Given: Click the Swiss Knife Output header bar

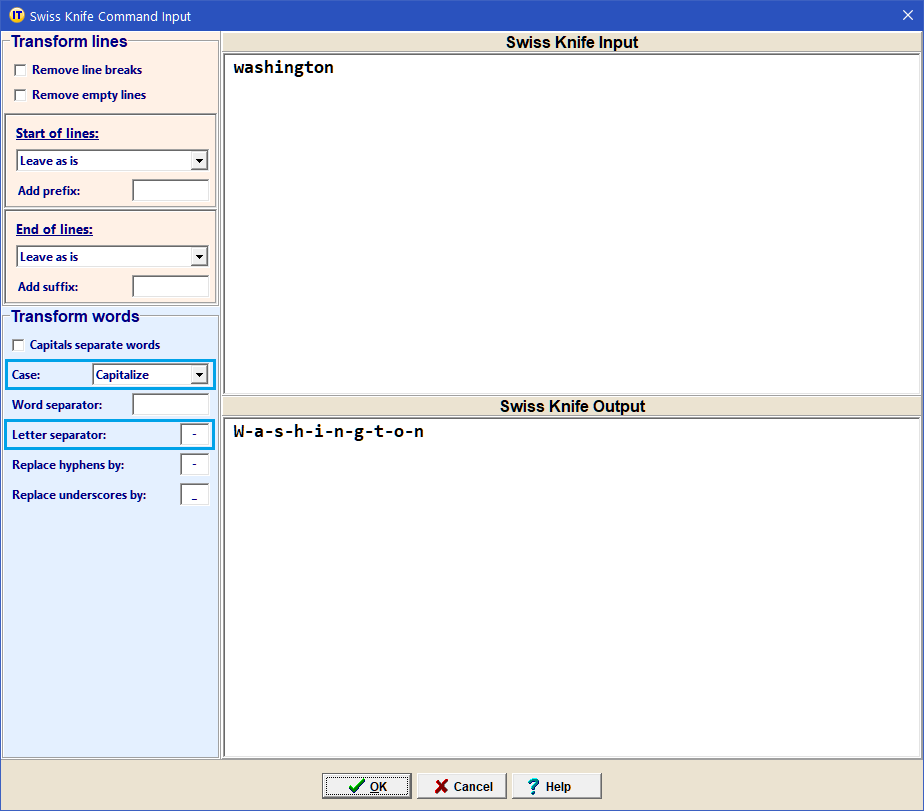Looking at the screenshot, I should pyautogui.click(x=572, y=407).
